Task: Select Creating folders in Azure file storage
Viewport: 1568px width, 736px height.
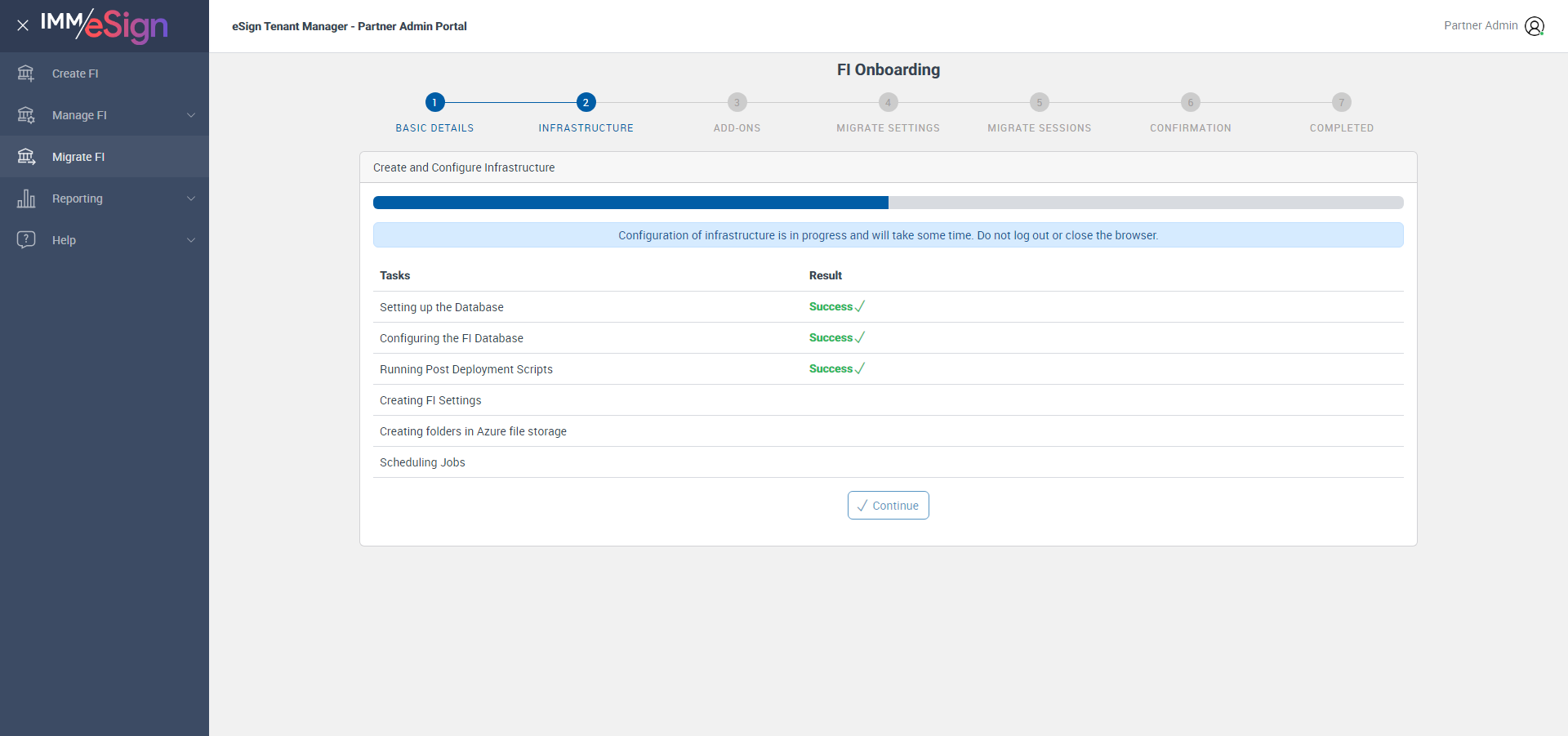Action: [x=473, y=431]
